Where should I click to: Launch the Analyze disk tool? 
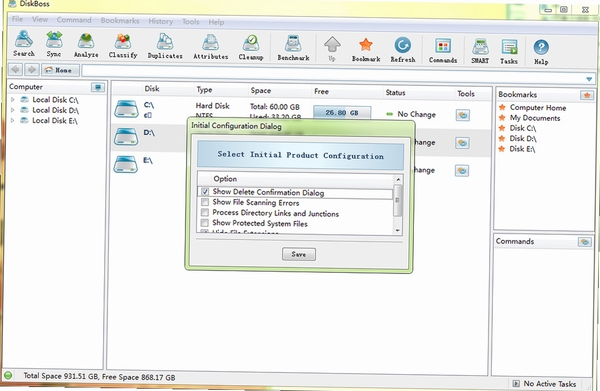pyautogui.click(x=86, y=45)
